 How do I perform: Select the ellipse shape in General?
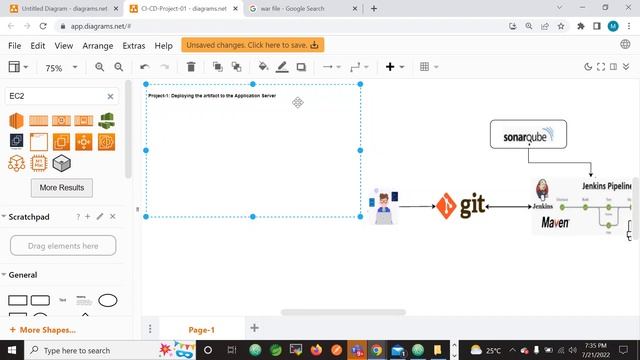tap(108, 300)
